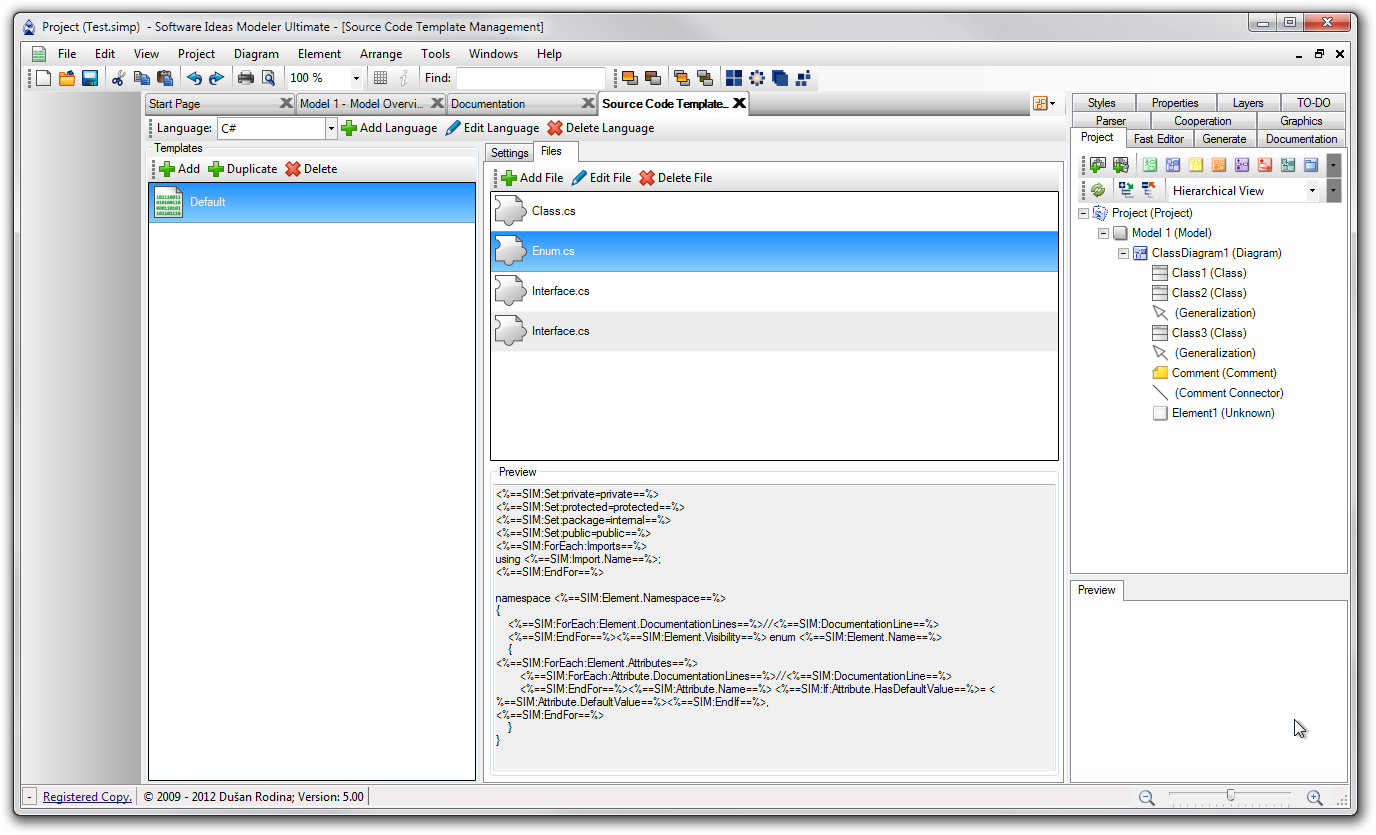Save the project with the floppy icon
Viewport: 1376px width, 835px height.
(x=90, y=78)
